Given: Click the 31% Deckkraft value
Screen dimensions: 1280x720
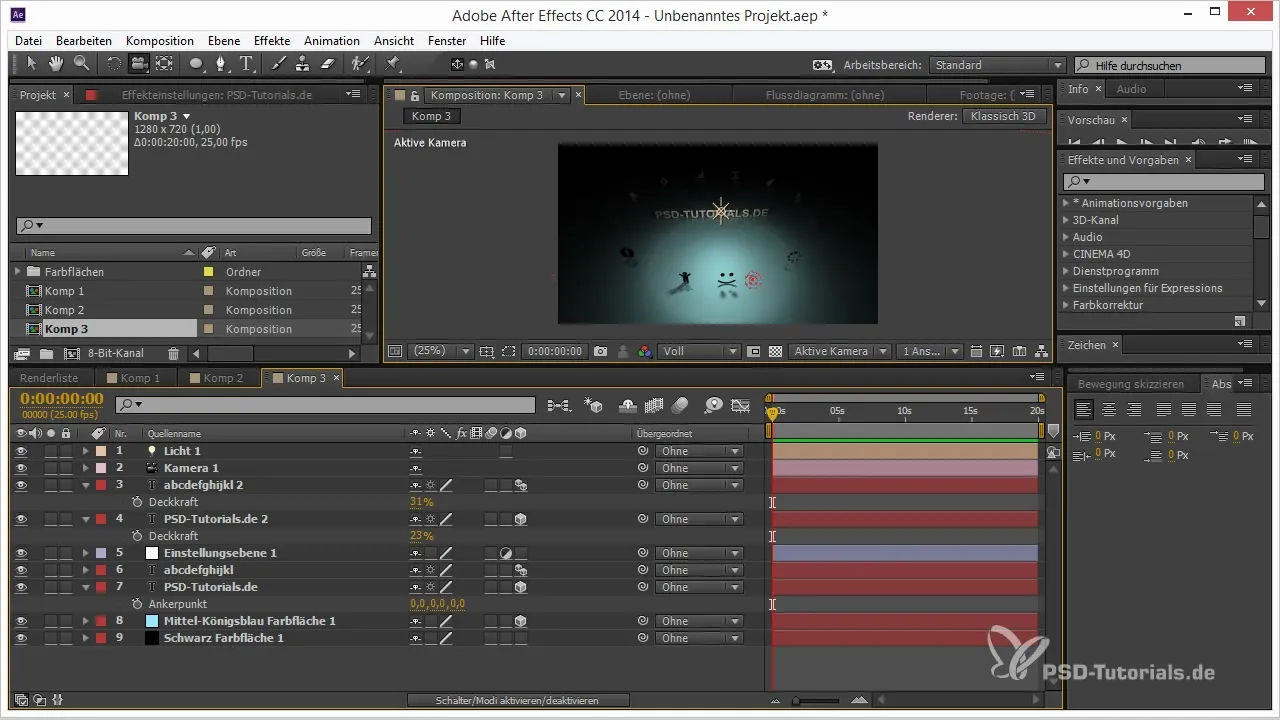Looking at the screenshot, I should 421,502.
